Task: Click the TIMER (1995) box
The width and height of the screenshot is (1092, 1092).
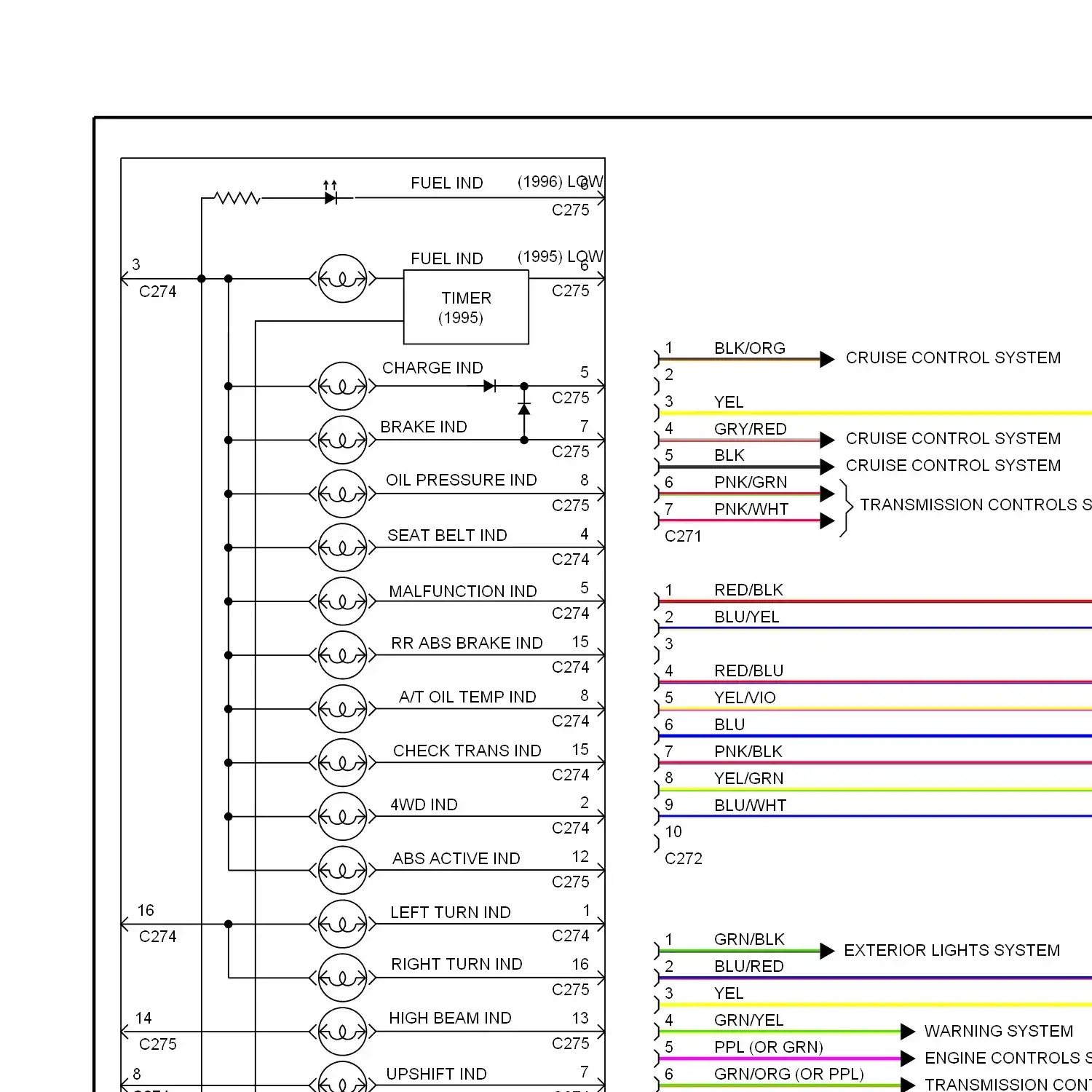Action: coord(466,307)
